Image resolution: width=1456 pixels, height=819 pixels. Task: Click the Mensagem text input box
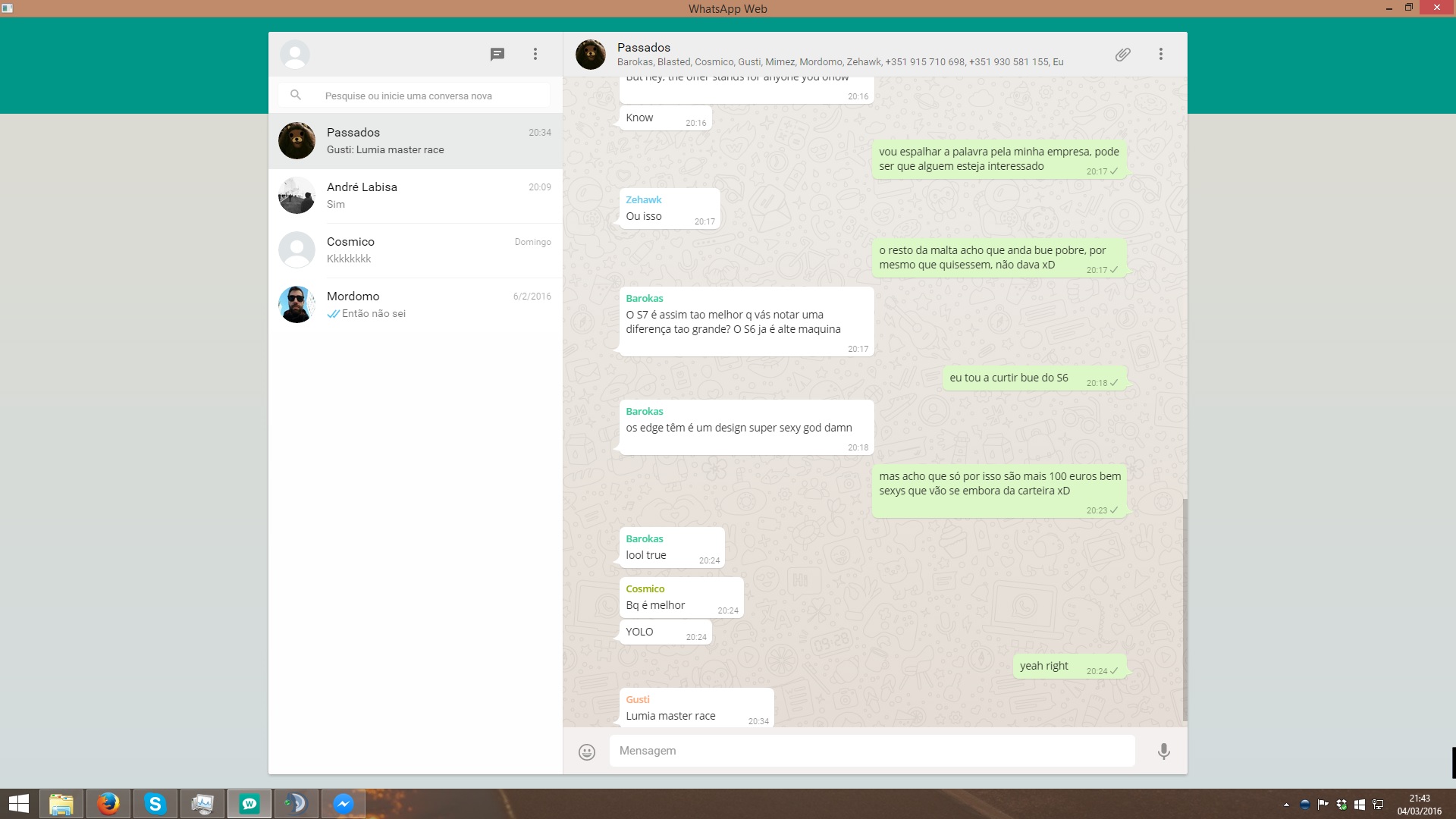pos(872,751)
